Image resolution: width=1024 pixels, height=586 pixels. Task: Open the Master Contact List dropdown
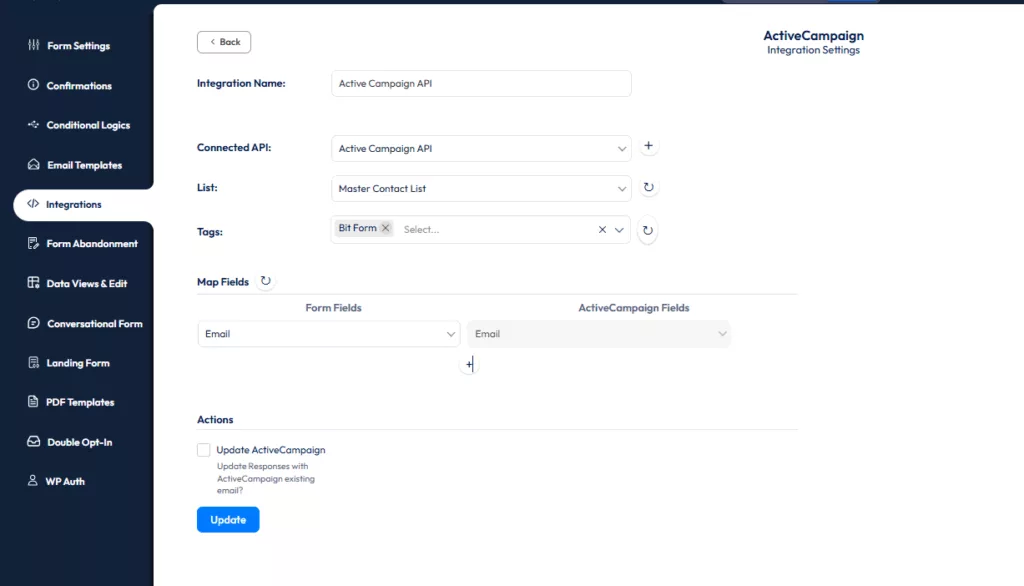point(481,188)
